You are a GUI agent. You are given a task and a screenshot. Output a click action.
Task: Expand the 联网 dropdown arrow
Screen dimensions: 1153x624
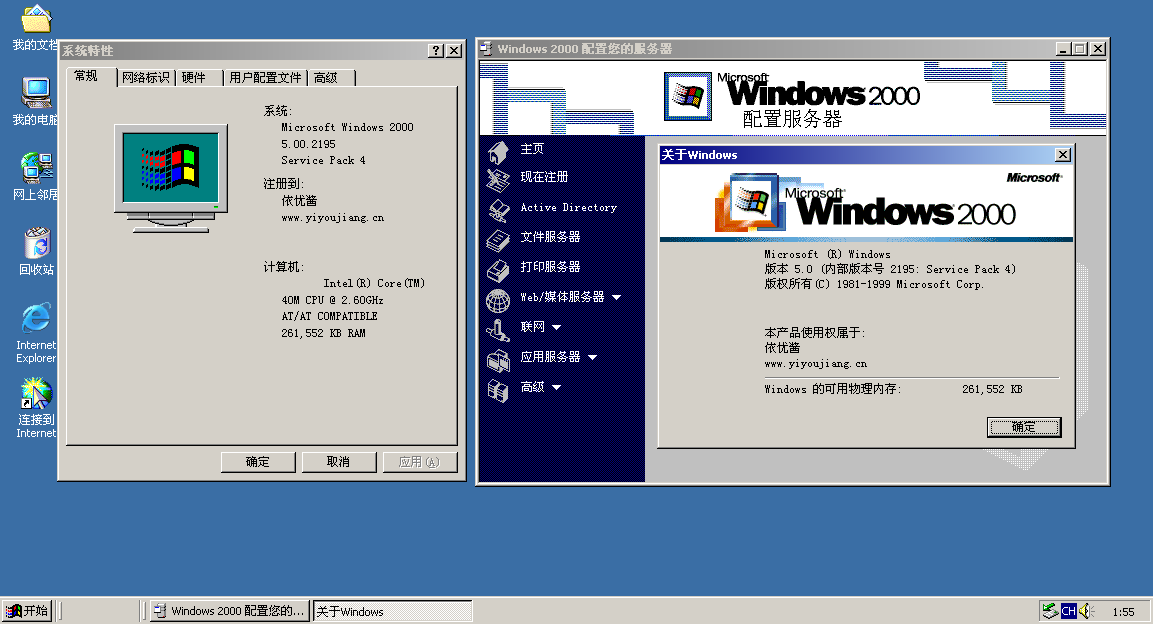(556, 327)
